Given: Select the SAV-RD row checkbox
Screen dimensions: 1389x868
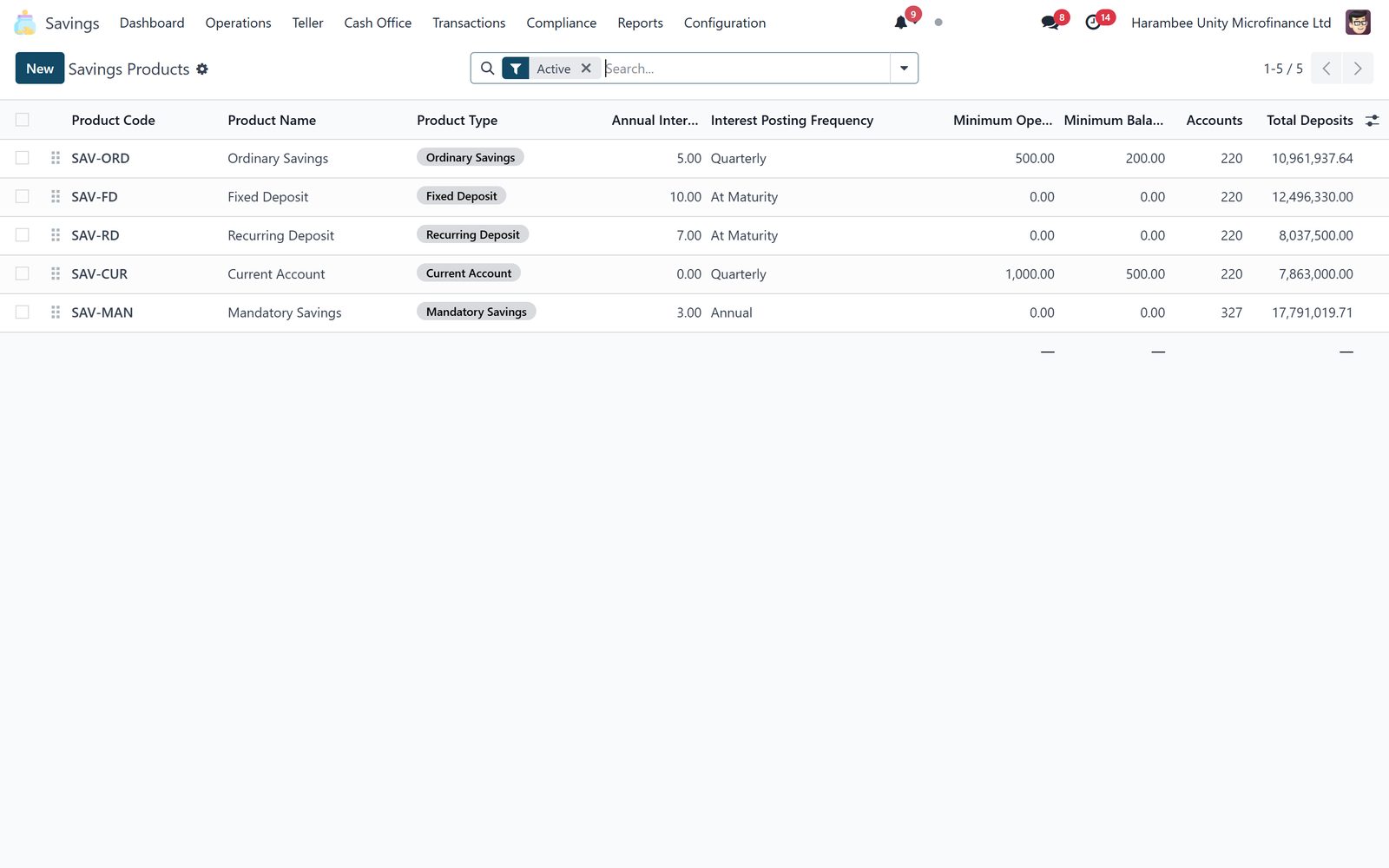Looking at the screenshot, I should coord(23,235).
